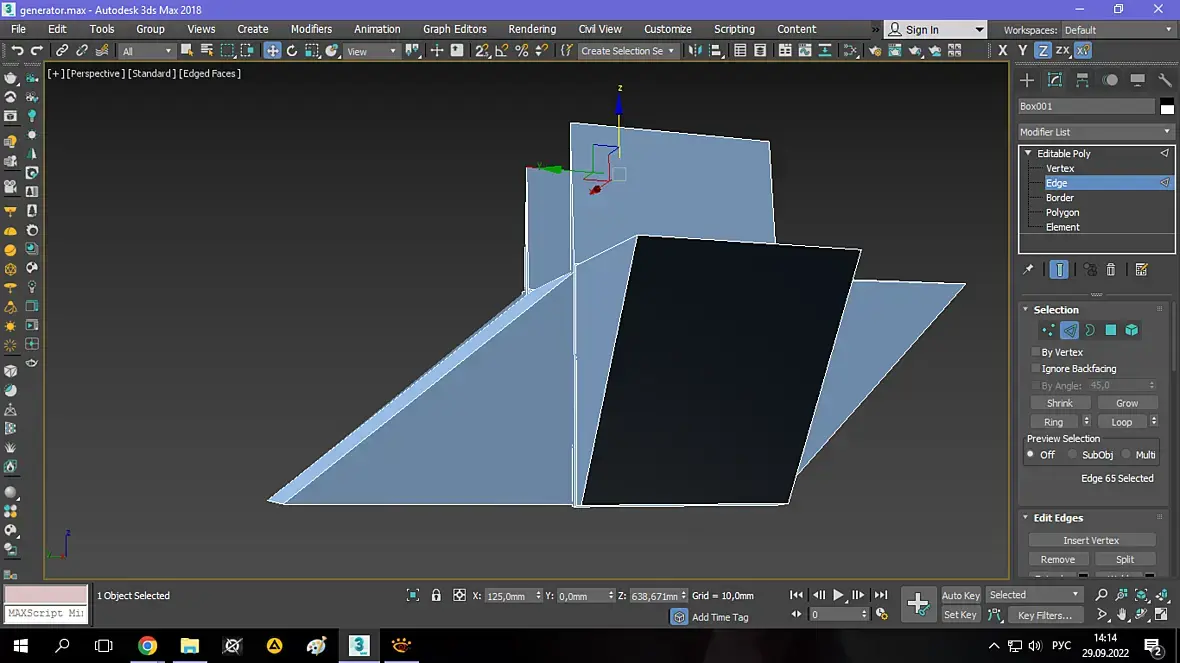Viewport: 1180px width, 663px height.
Task: Click the Box001 object color swatch
Action: (x=1167, y=107)
